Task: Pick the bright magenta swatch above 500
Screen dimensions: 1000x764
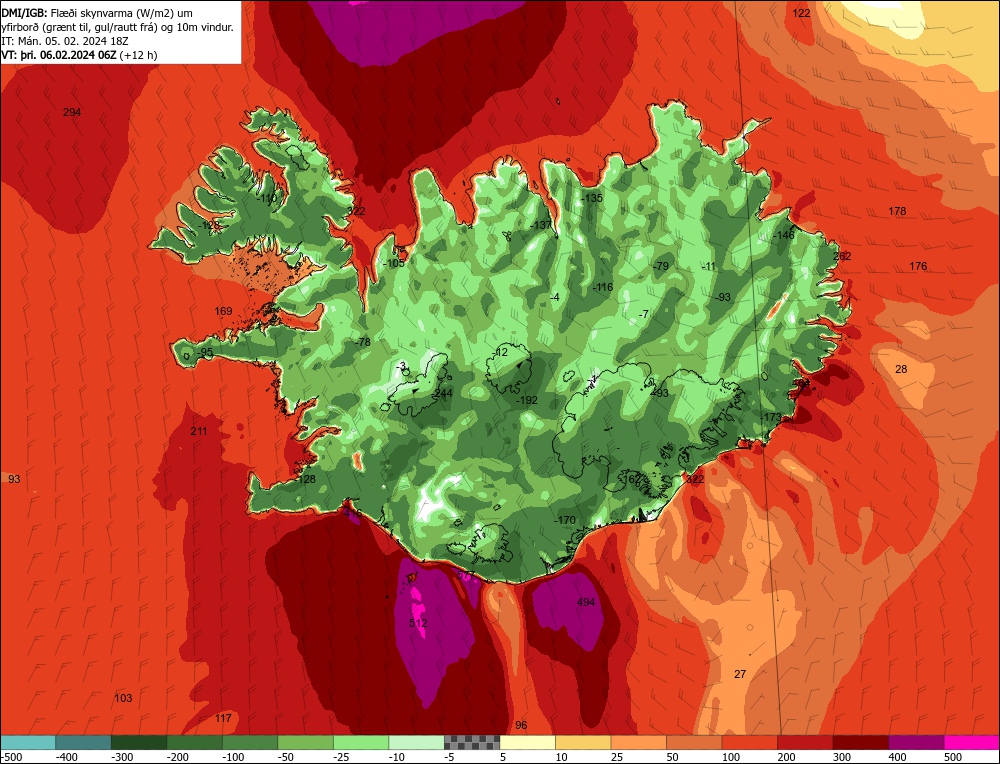Action: coord(971,742)
